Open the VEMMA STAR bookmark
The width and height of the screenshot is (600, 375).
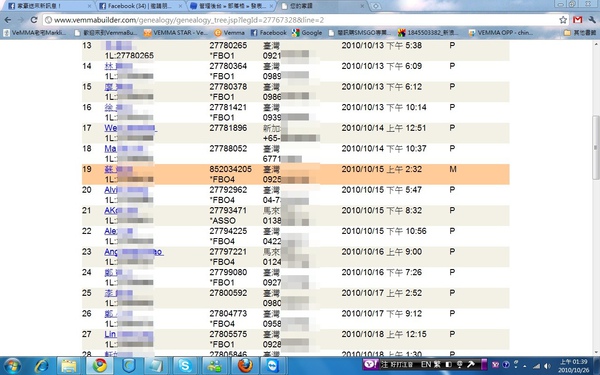click(176, 33)
